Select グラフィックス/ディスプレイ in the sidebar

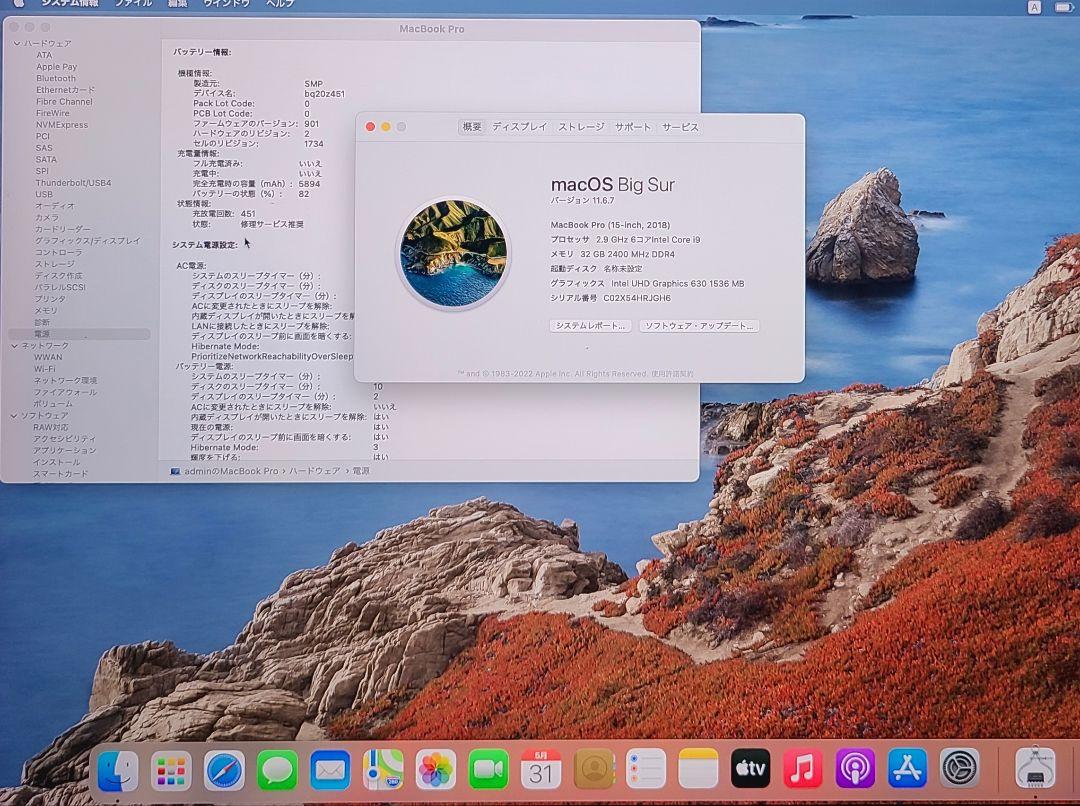tap(87, 240)
